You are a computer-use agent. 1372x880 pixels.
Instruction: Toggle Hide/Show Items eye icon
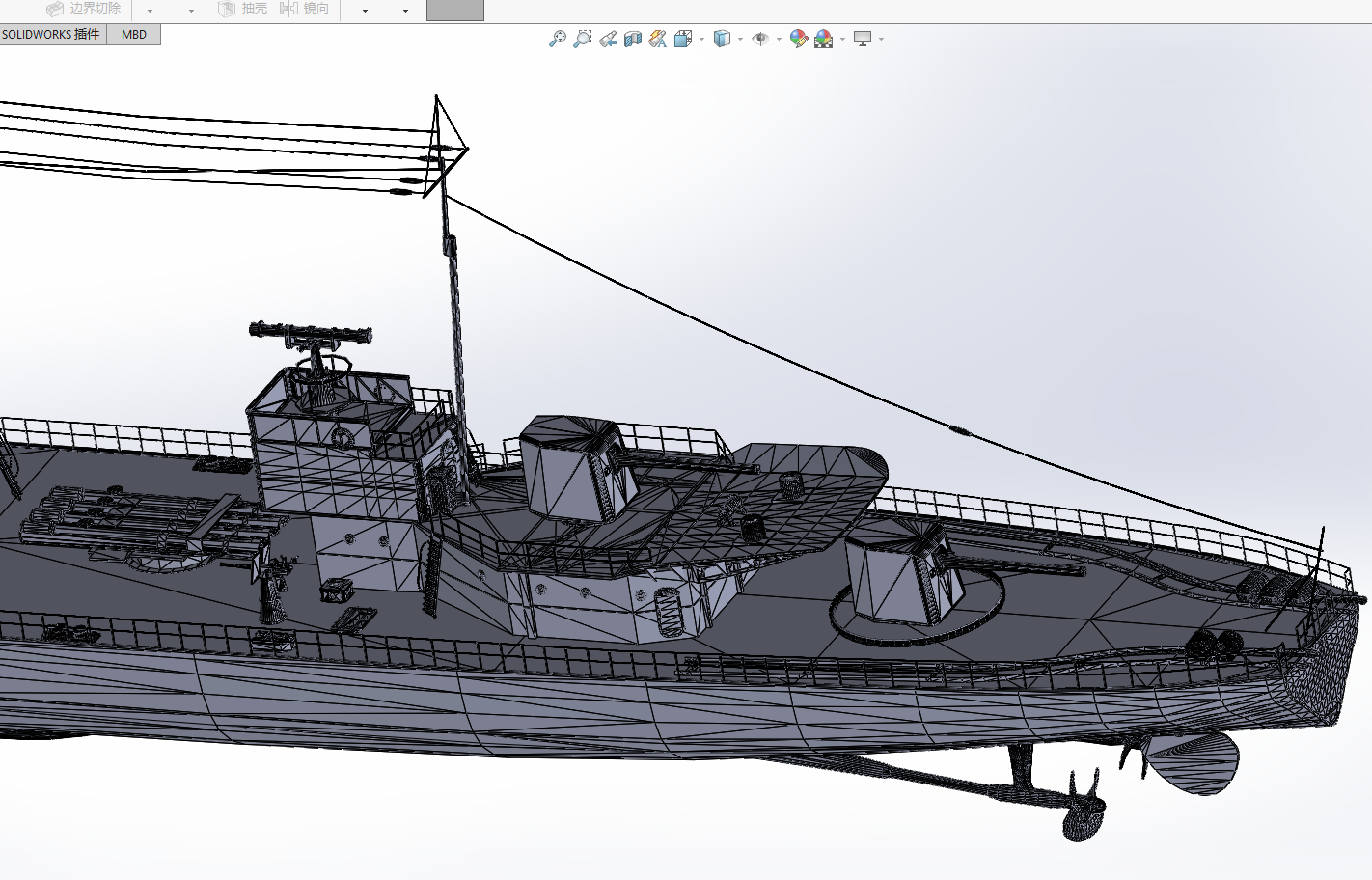point(760,39)
